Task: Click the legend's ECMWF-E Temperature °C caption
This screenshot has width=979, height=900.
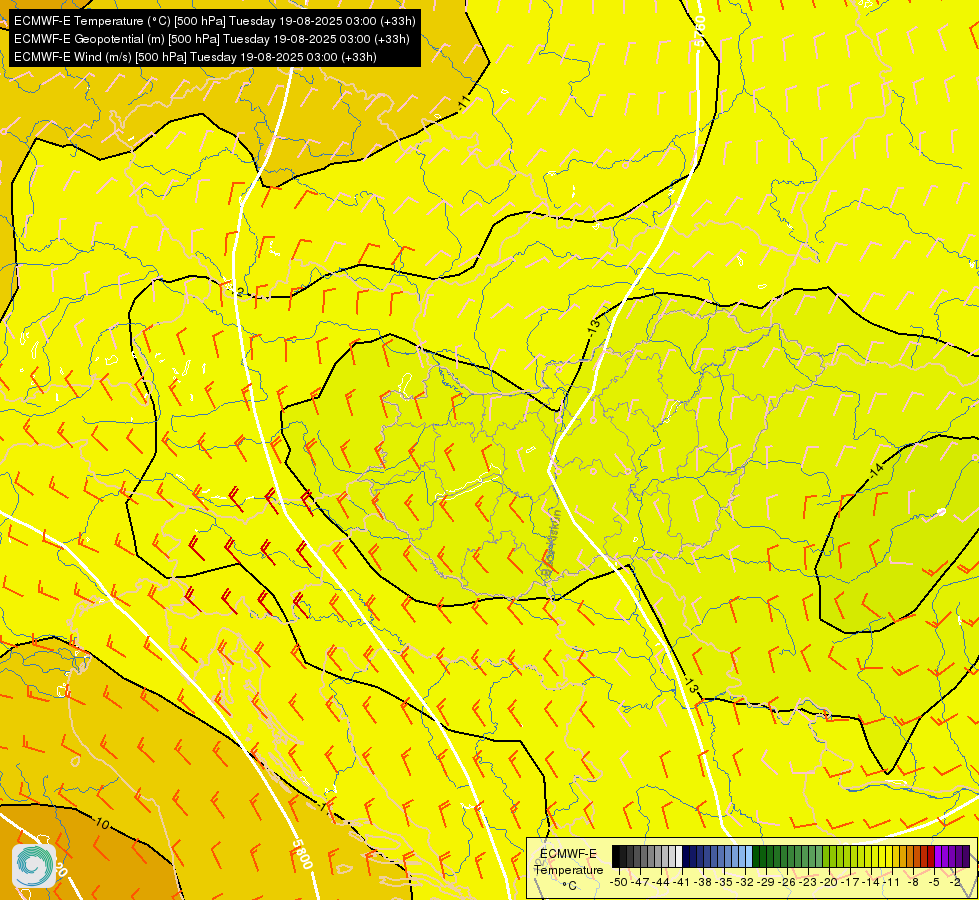Action: pos(569,870)
